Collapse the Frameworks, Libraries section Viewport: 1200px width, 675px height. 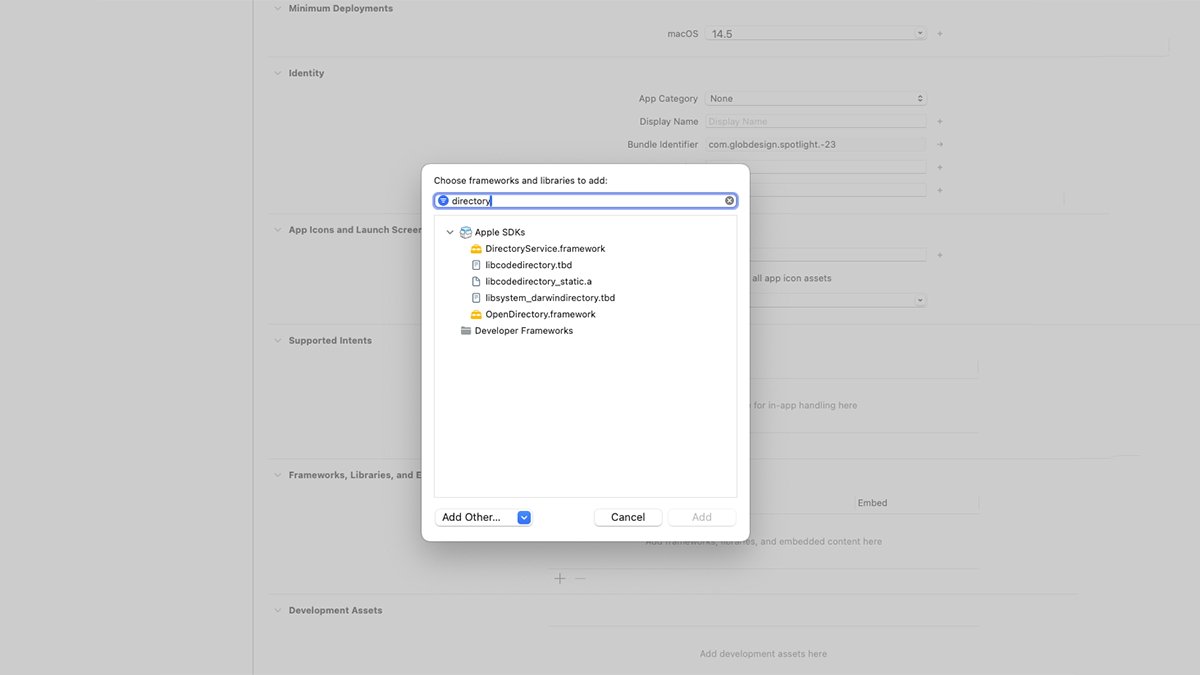click(x=278, y=475)
